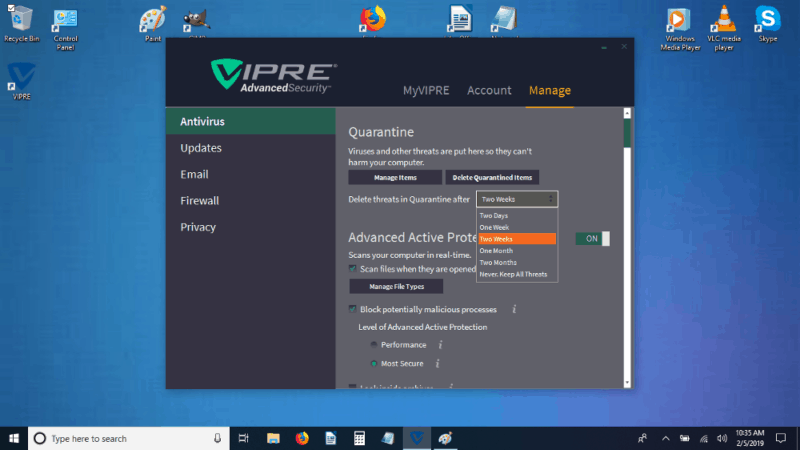Launch Paint from the desktop
This screenshot has height=450, width=800.
[153, 23]
